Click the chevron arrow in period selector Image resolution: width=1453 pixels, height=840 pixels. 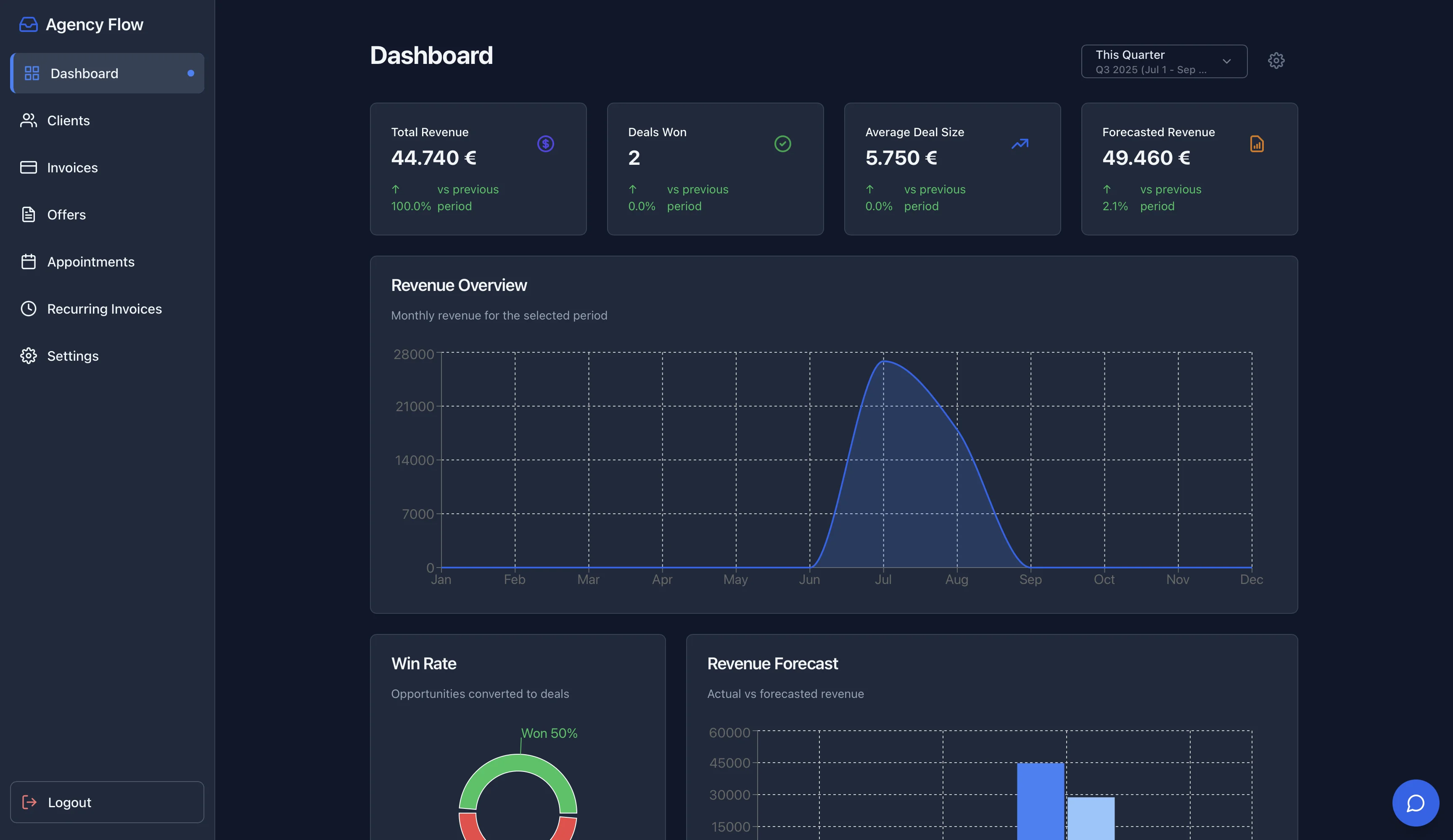(x=1226, y=61)
